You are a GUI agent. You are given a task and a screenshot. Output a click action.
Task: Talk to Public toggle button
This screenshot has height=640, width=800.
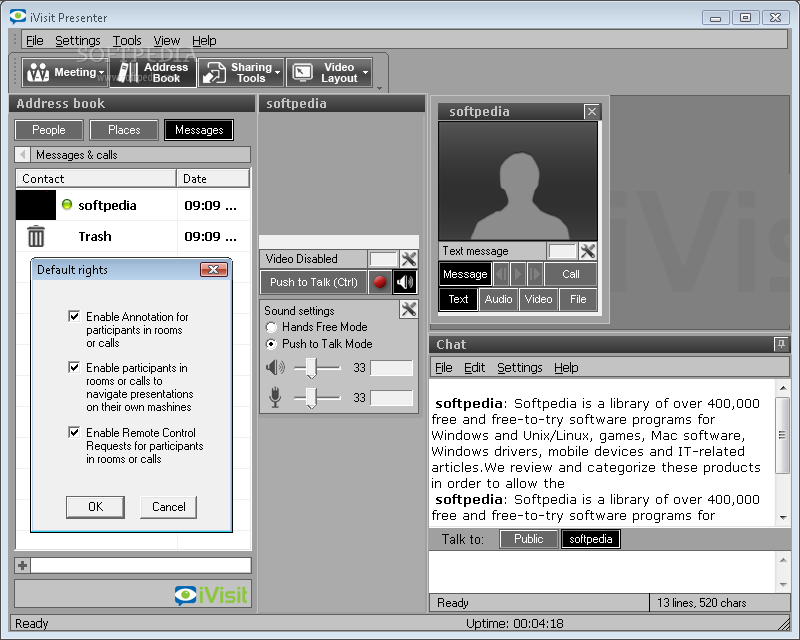(529, 539)
